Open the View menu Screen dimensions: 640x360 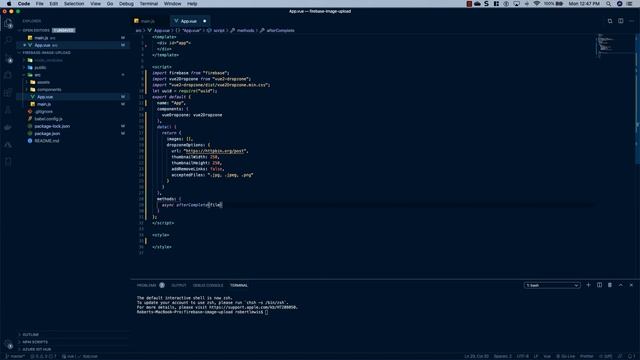96,4
